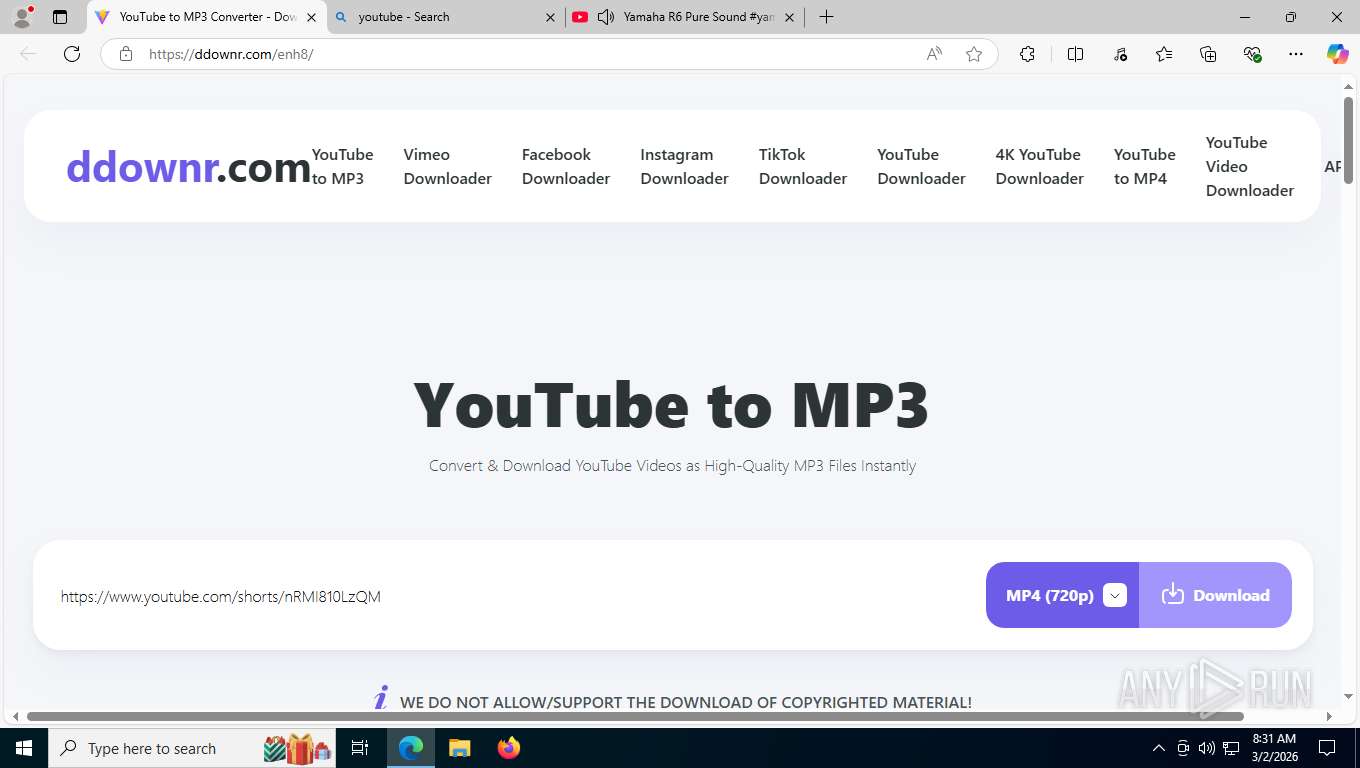Open the taskbar clock and date
This screenshot has width=1360, height=768.
click(x=1274, y=748)
